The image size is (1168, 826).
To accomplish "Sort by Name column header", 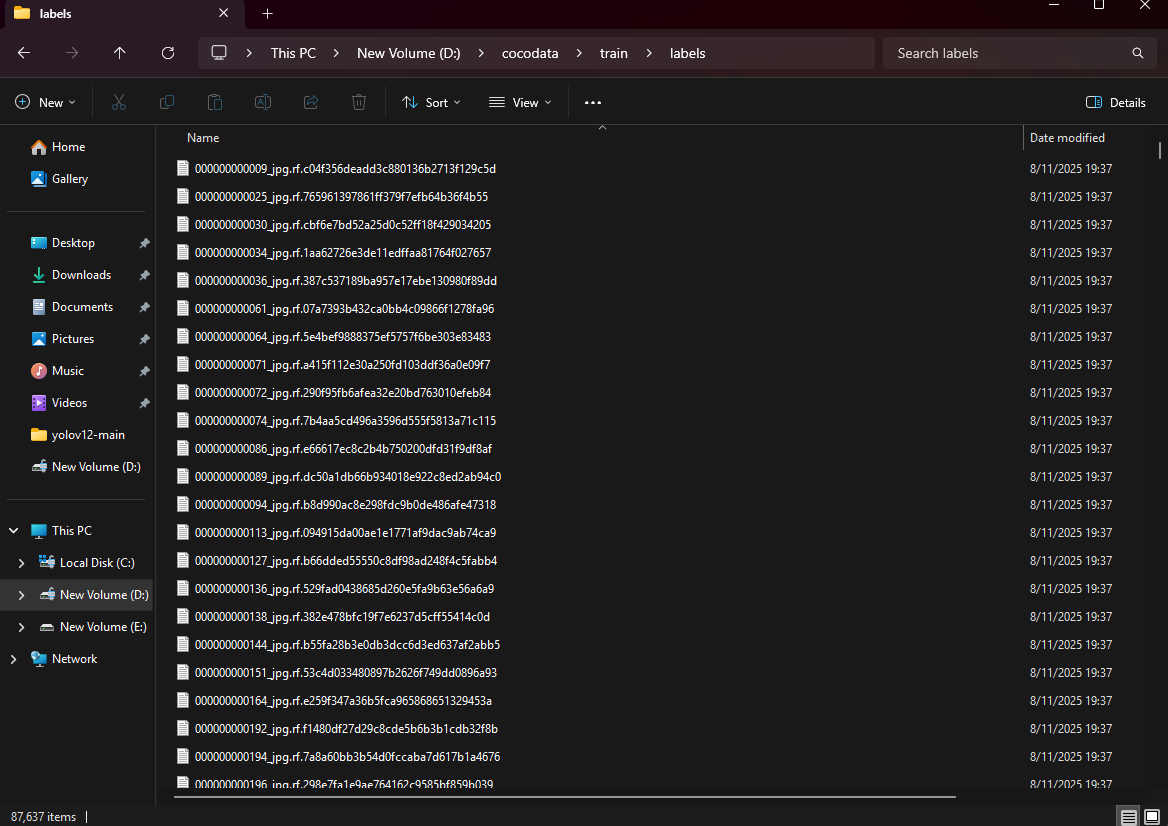I will point(203,138).
